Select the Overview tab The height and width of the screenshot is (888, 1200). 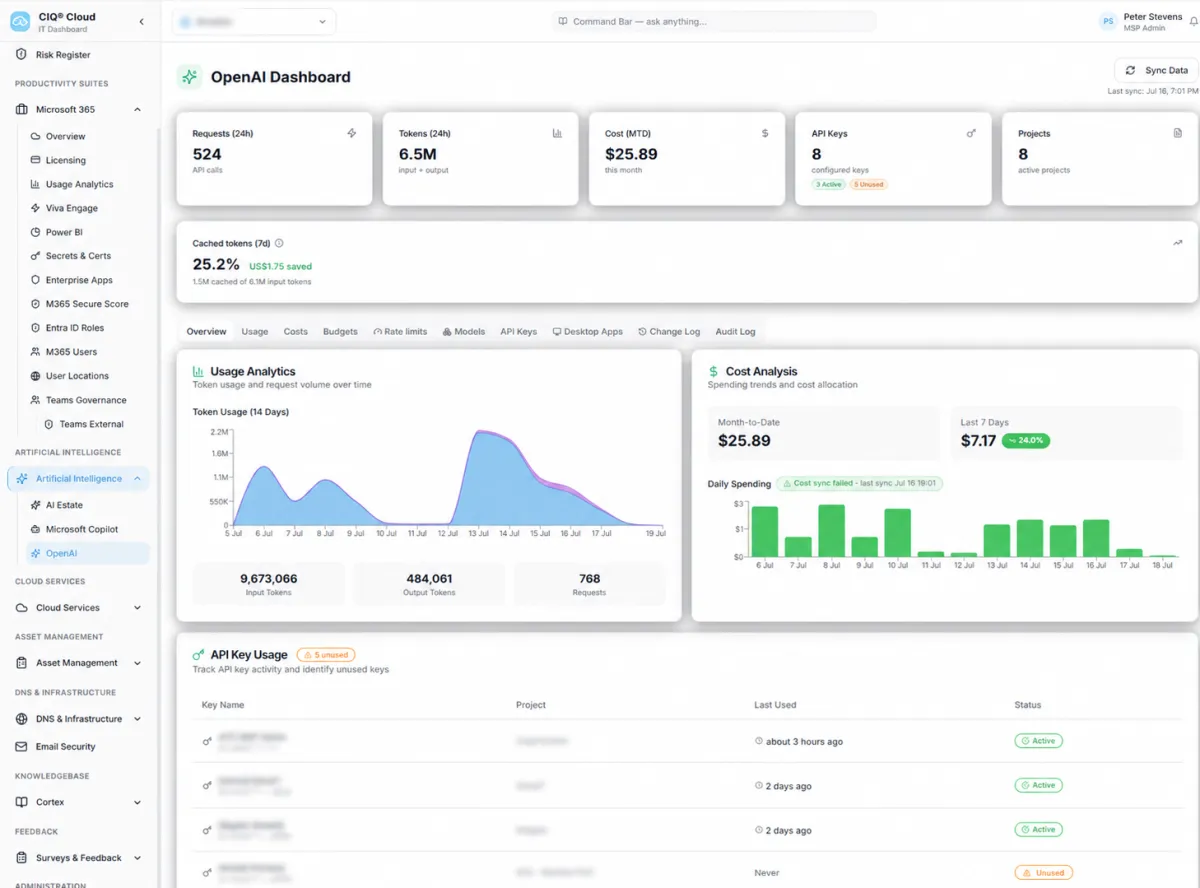click(206, 331)
